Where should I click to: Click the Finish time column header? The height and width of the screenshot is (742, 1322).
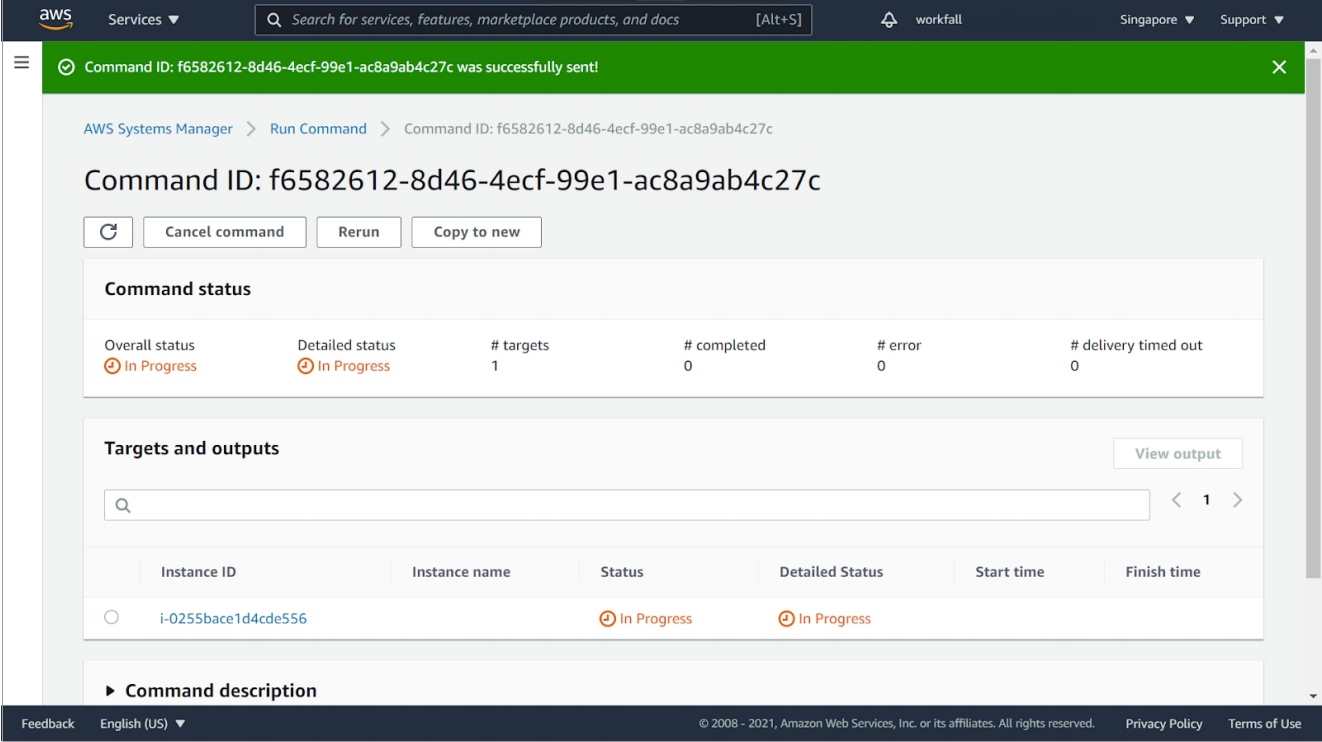tap(1163, 572)
